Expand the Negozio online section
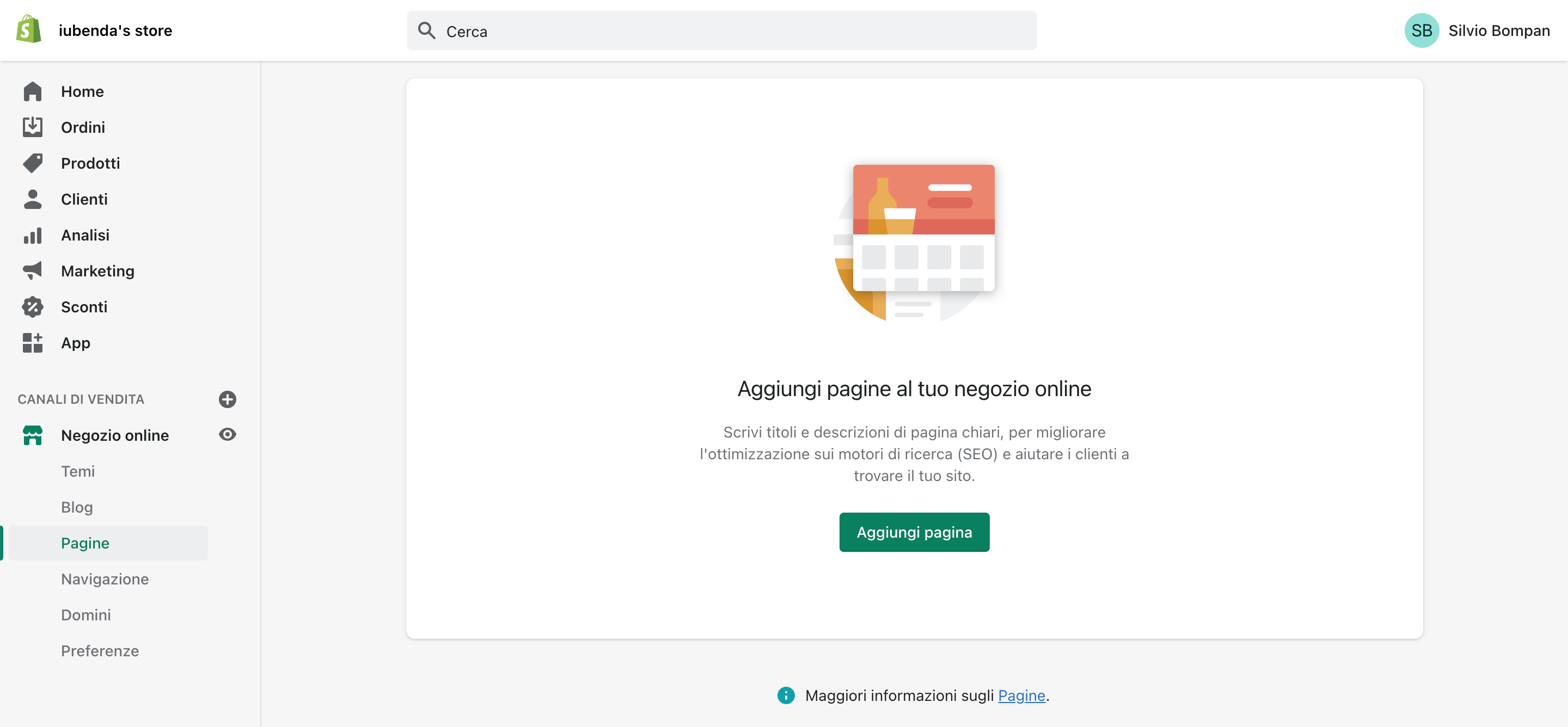Image resolution: width=1568 pixels, height=727 pixels. (115, 435)
